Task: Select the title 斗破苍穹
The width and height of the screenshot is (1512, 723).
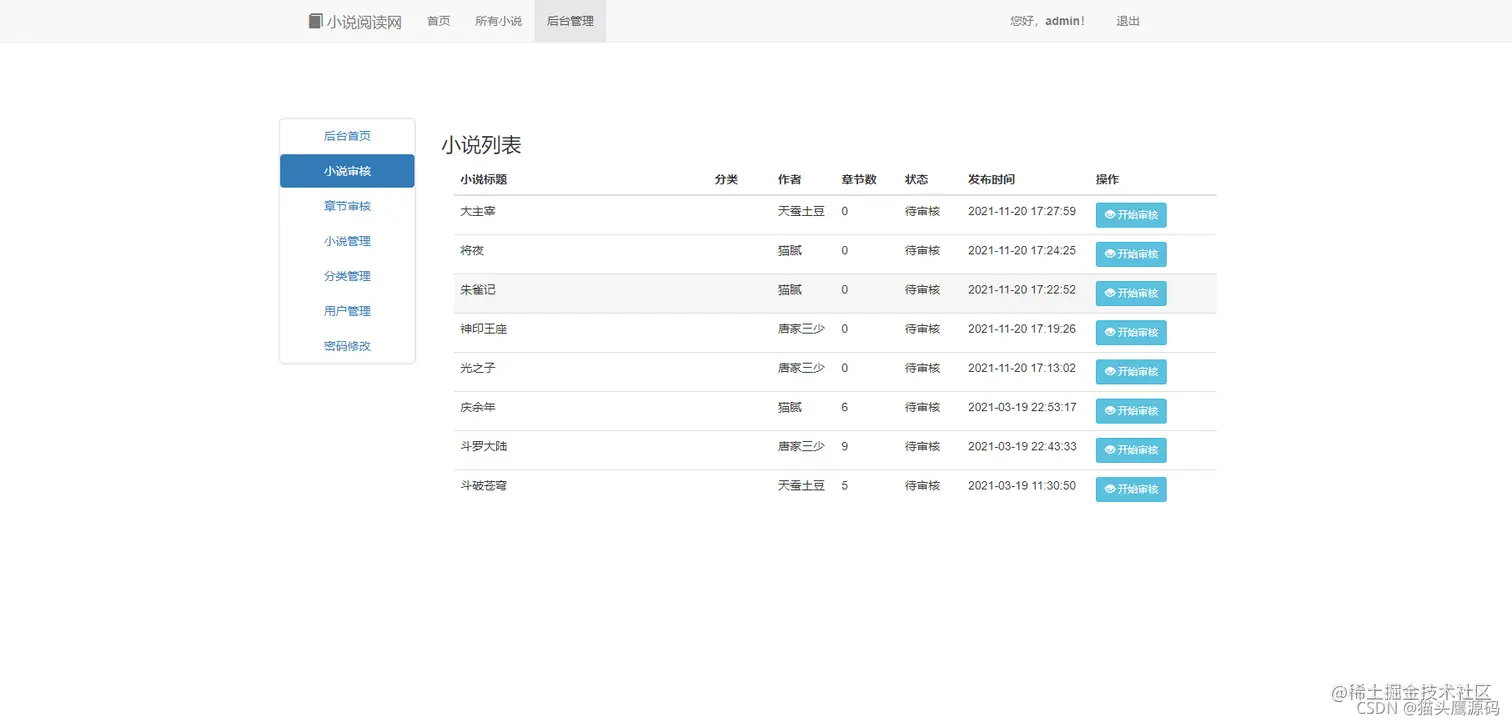Action: tap(483, 485)
